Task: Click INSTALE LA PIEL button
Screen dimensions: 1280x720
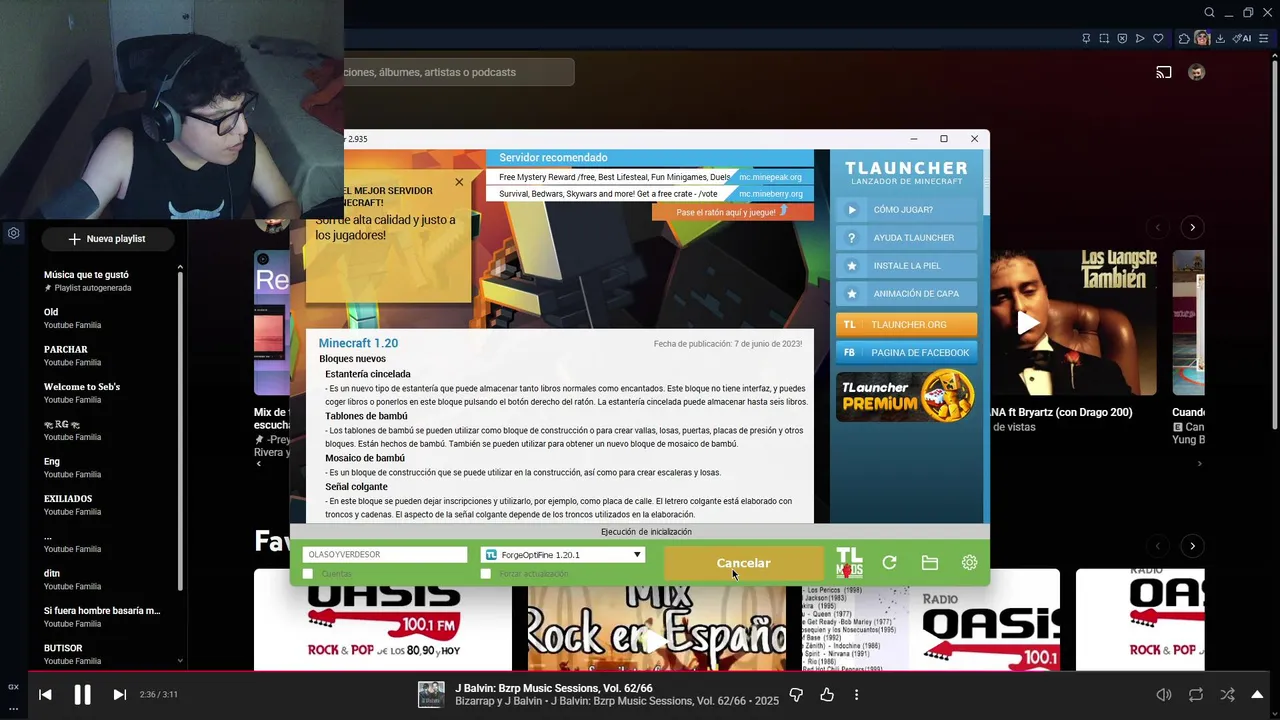Action: pos(906,266)
